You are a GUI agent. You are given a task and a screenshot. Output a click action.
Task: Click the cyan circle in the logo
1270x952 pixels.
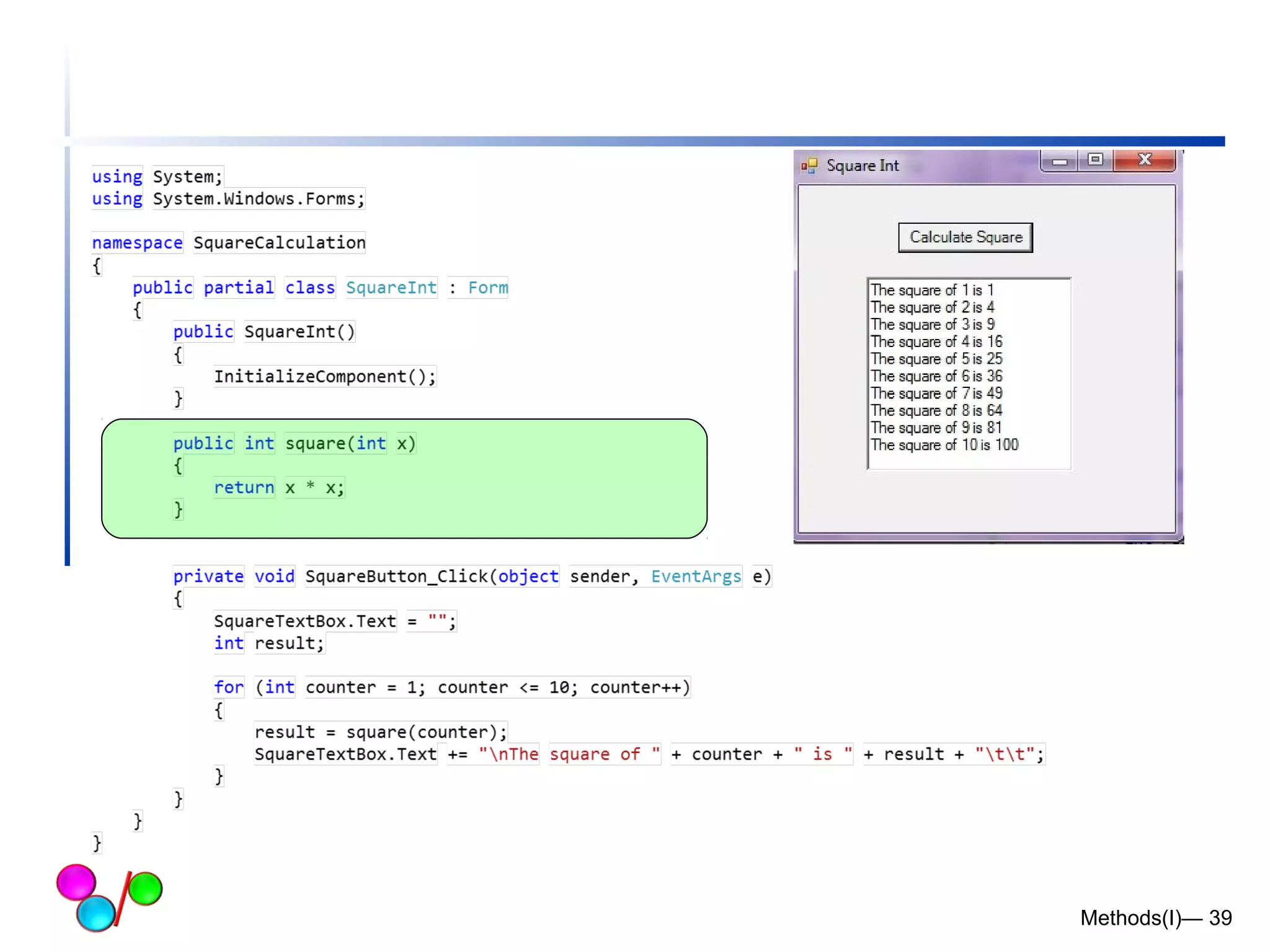(96, 913)
